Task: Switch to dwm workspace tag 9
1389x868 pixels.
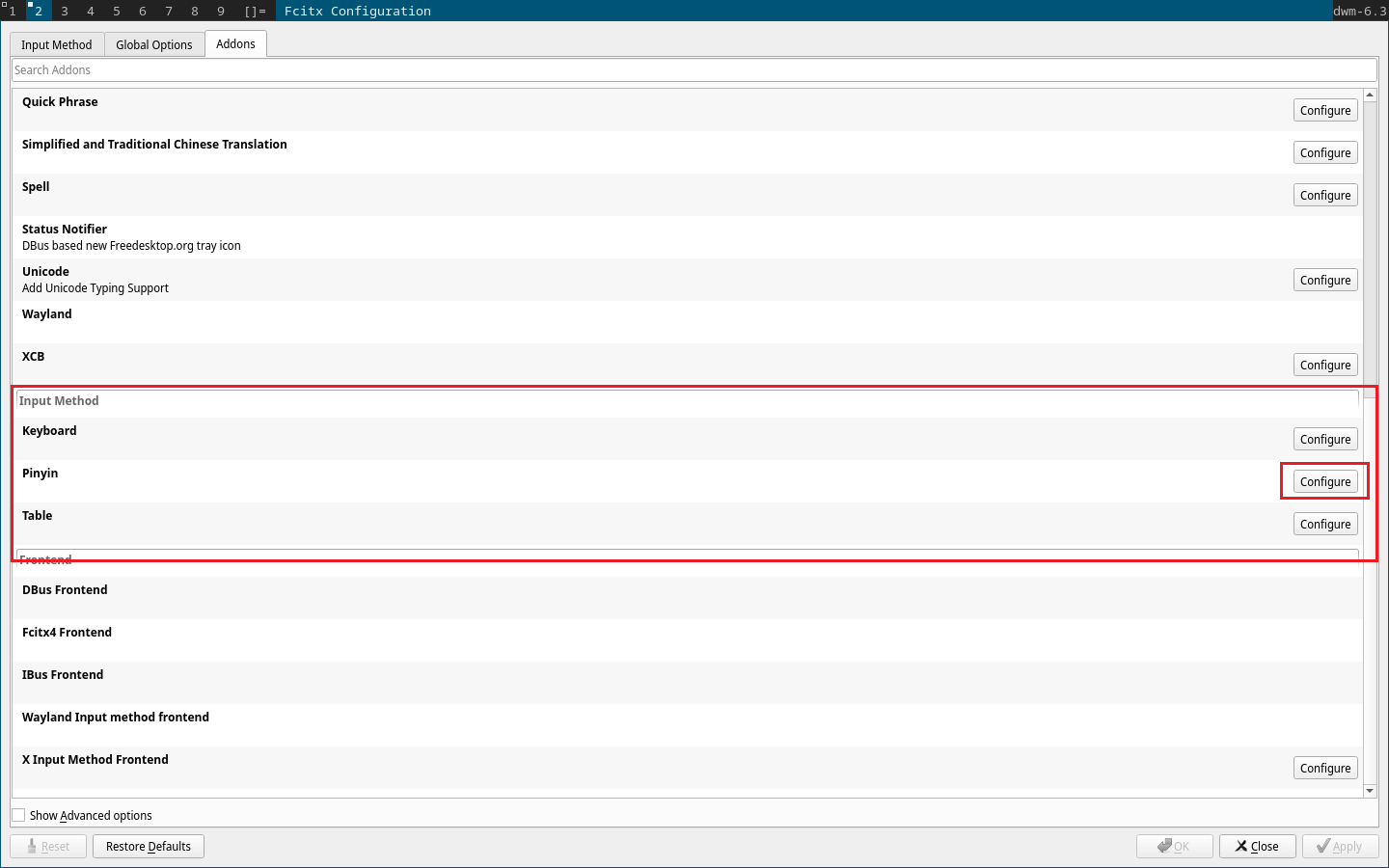Action: click(221, 11)
